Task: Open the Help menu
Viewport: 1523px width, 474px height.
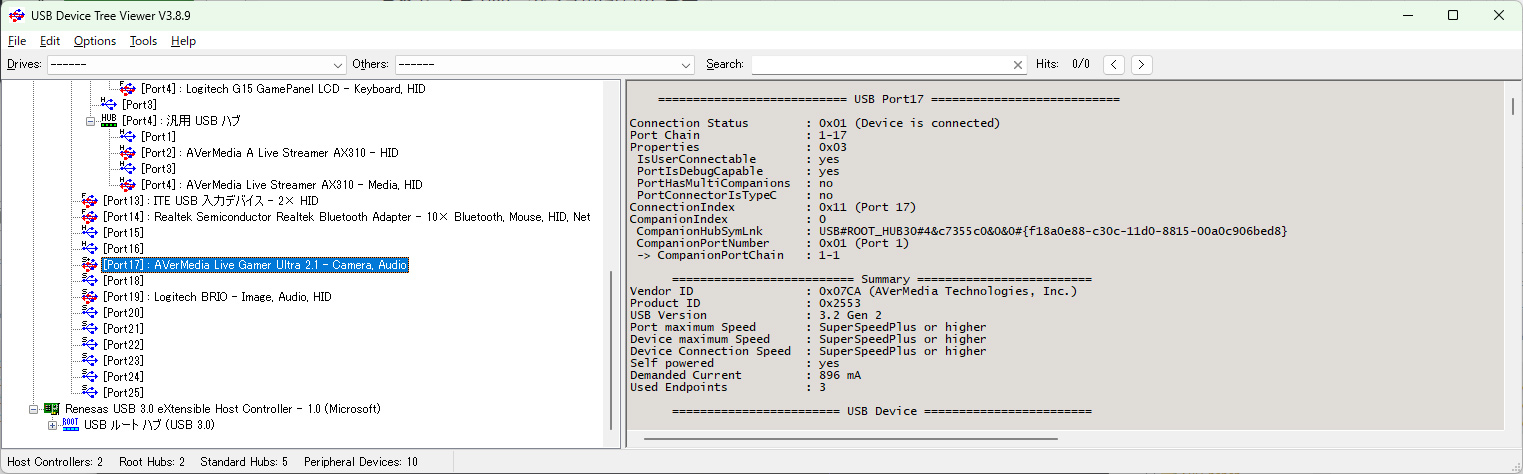Action: [183, 41]
